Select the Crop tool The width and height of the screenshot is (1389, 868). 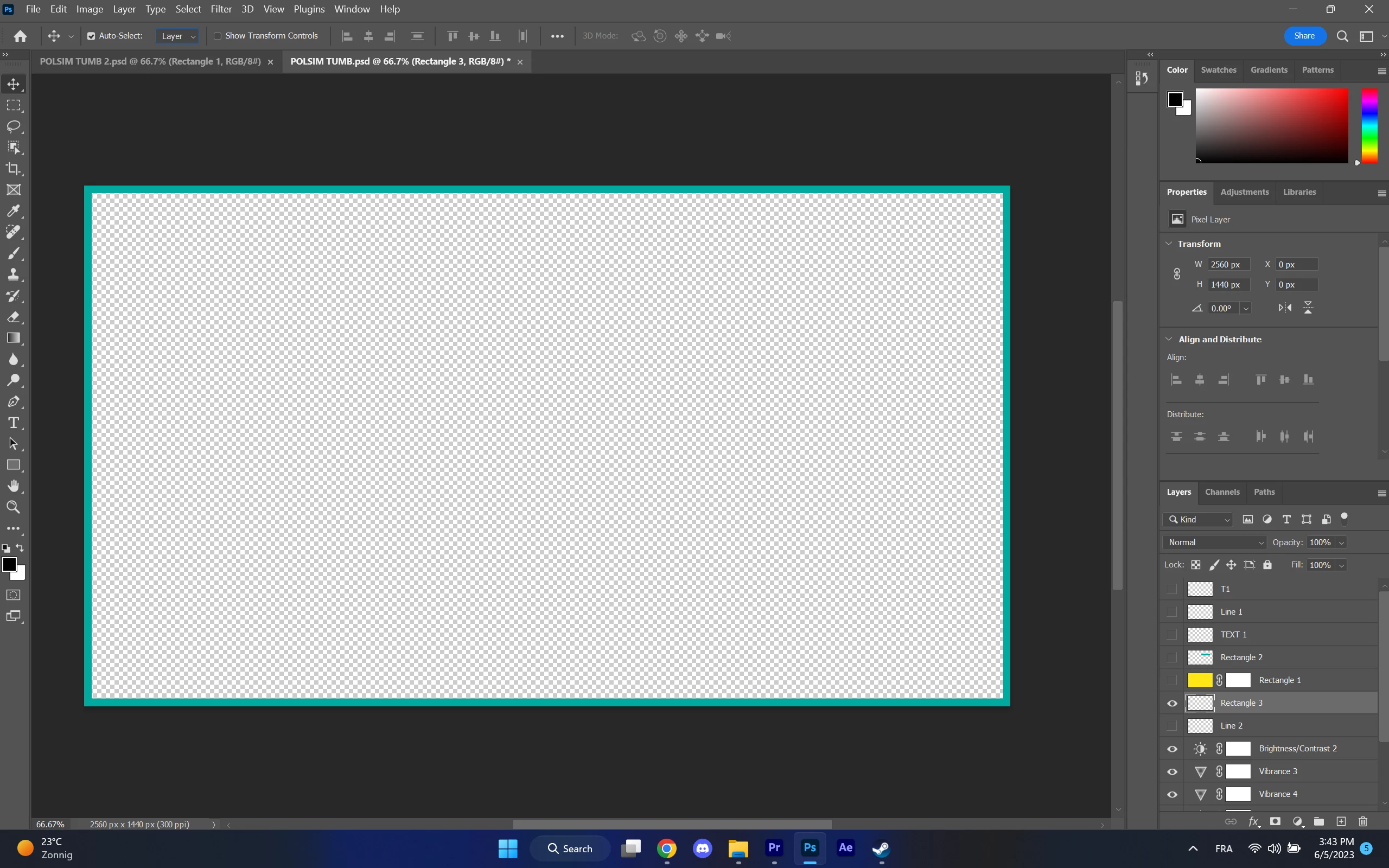(14, 169)
